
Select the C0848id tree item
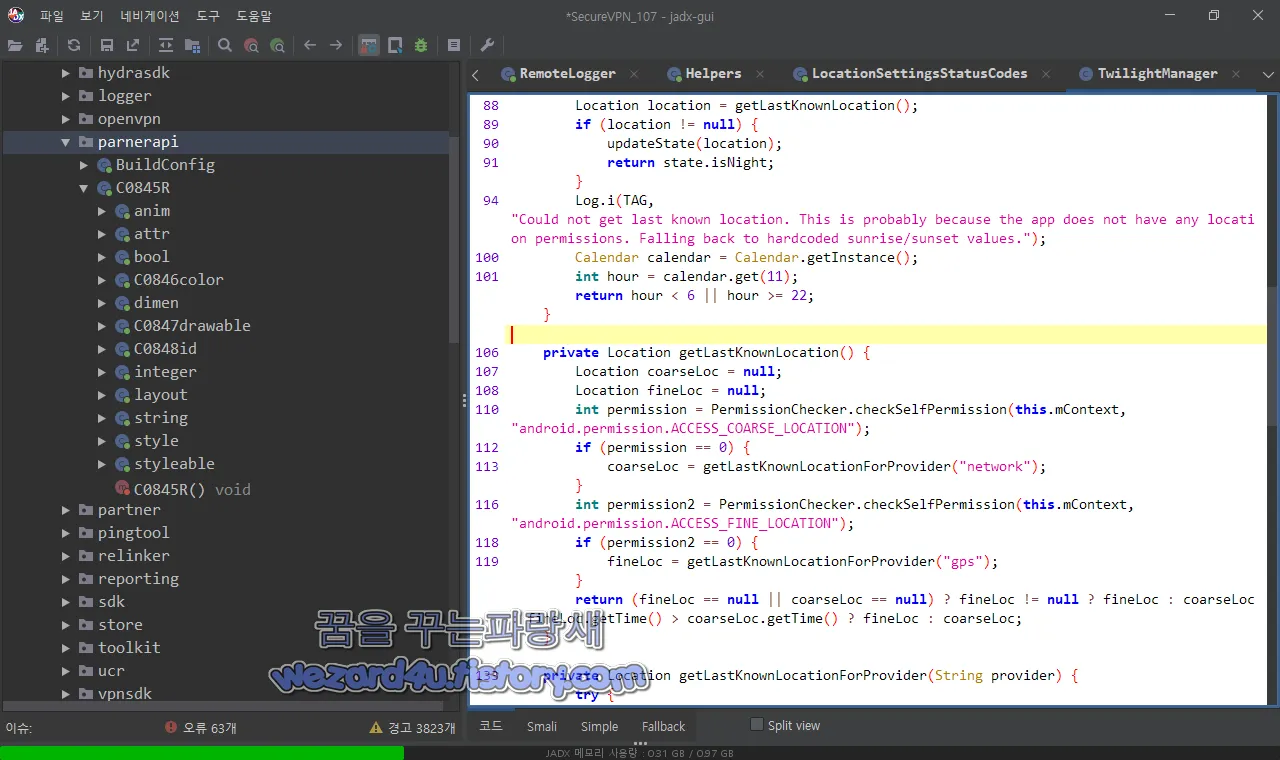pyautogui.click(x=156, y=349)
